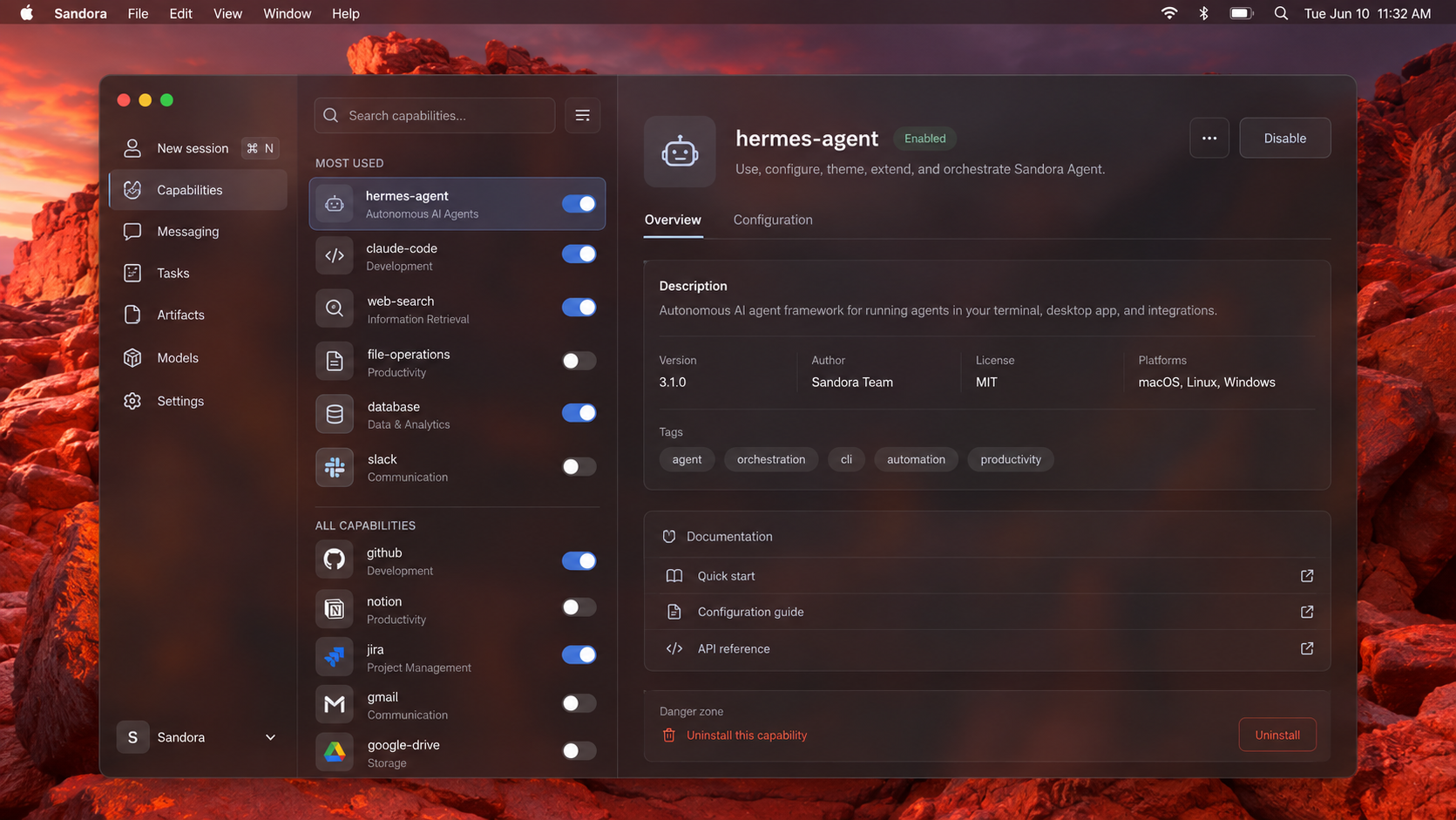1456x820 pixels.
Task: Enable the gmail capability switch
Action: (x=579, y=703)
